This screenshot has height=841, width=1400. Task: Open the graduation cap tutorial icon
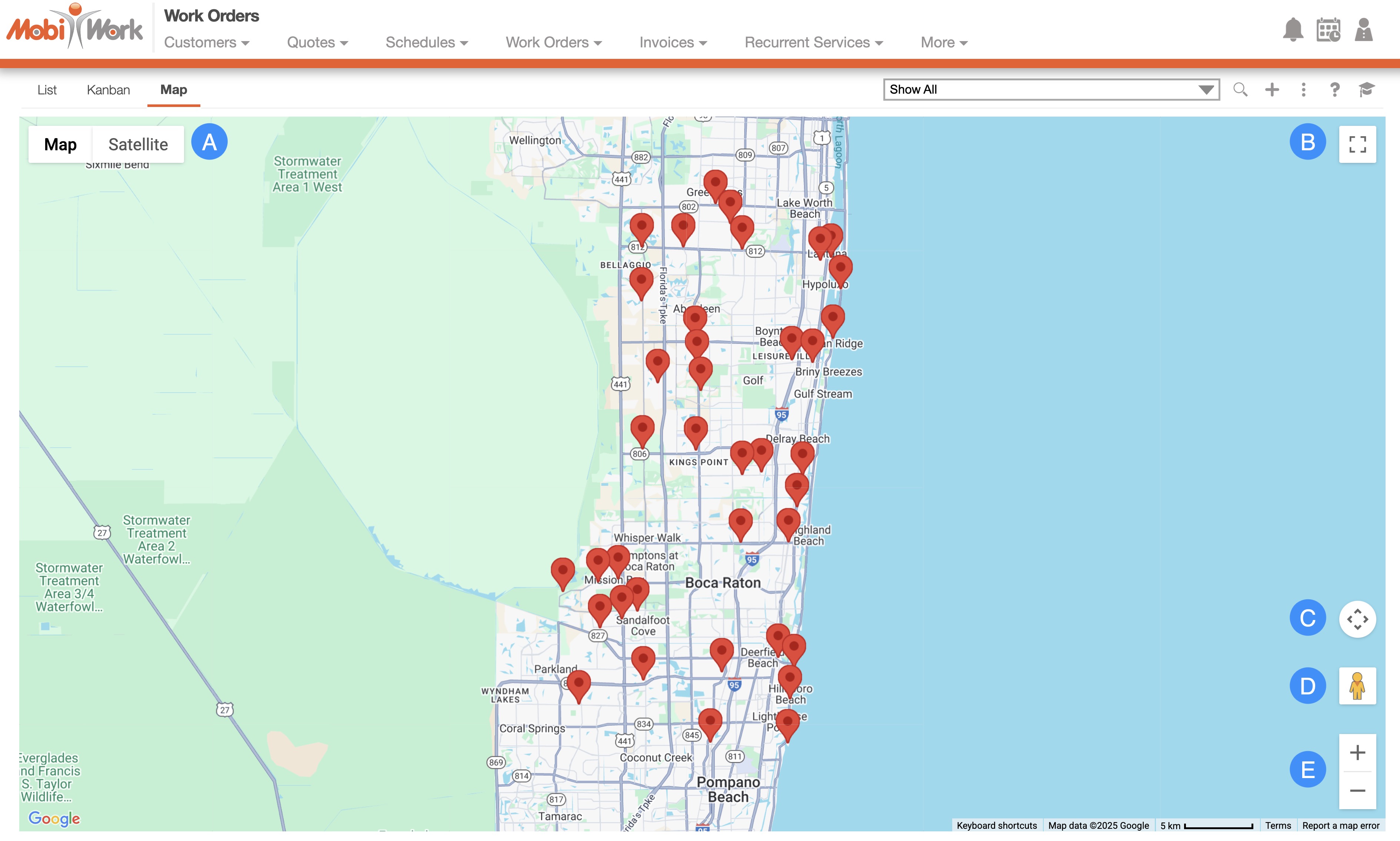tap(1367, 90)
